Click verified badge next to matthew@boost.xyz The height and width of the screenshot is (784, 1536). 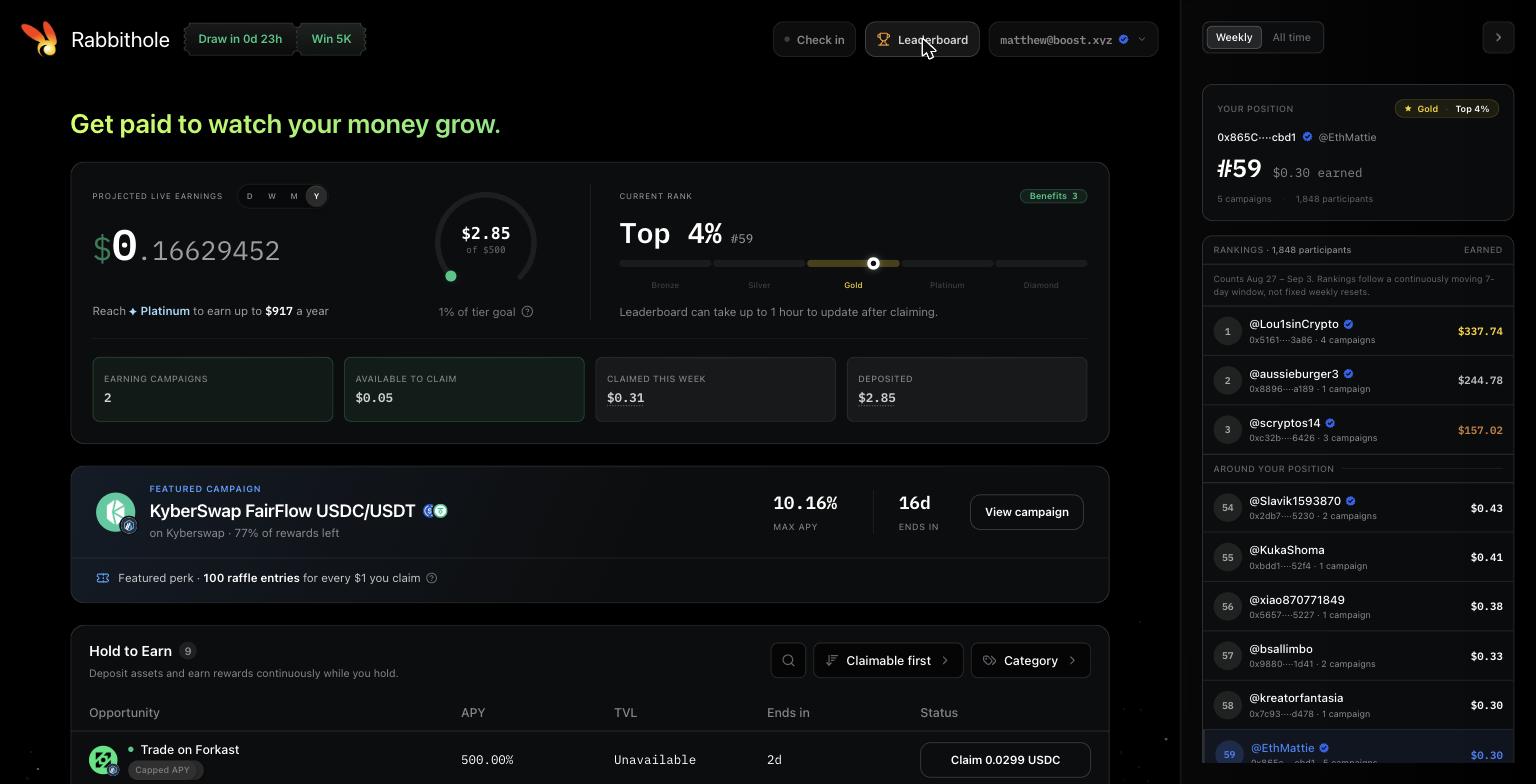[x=1123, y=40]
